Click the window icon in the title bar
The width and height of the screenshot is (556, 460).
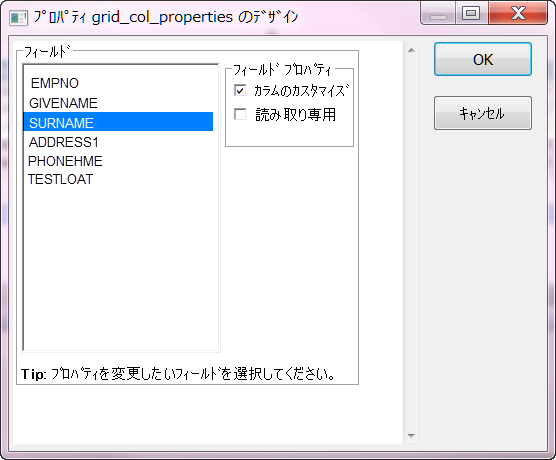coord(18,17)
